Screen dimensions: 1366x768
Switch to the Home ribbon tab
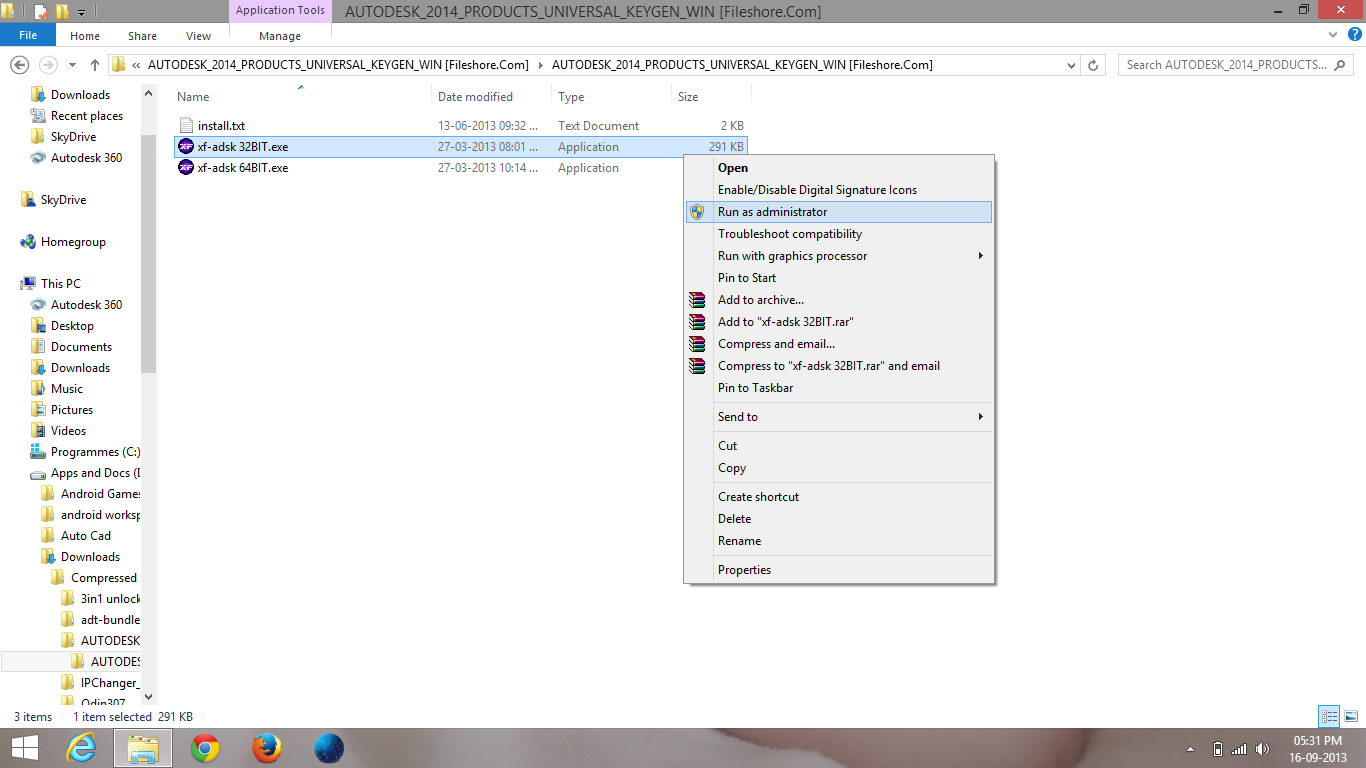click(x=85, y=36)
